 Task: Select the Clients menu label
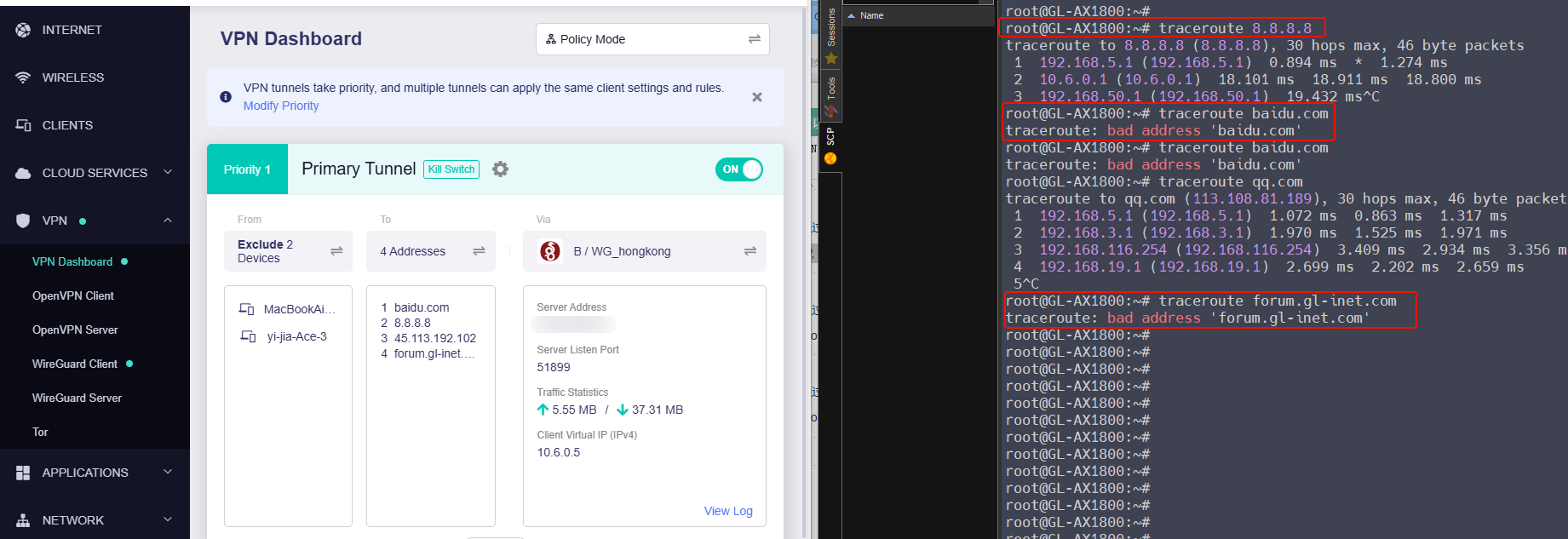tap(68, 125)
